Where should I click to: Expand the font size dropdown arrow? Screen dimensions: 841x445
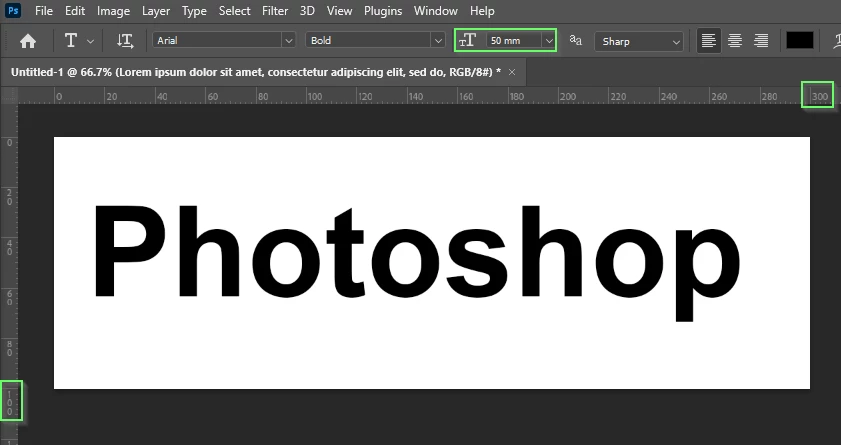(x=549, y=40)
